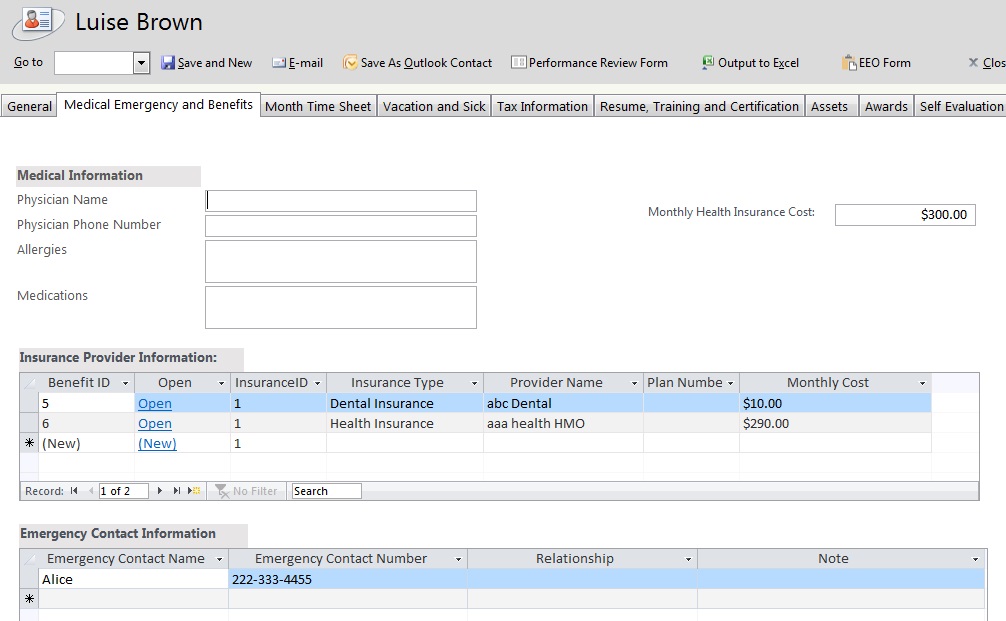The image size is (1006, 621).
Task: Open benefit record 6 link
Action: pos(155,423)
